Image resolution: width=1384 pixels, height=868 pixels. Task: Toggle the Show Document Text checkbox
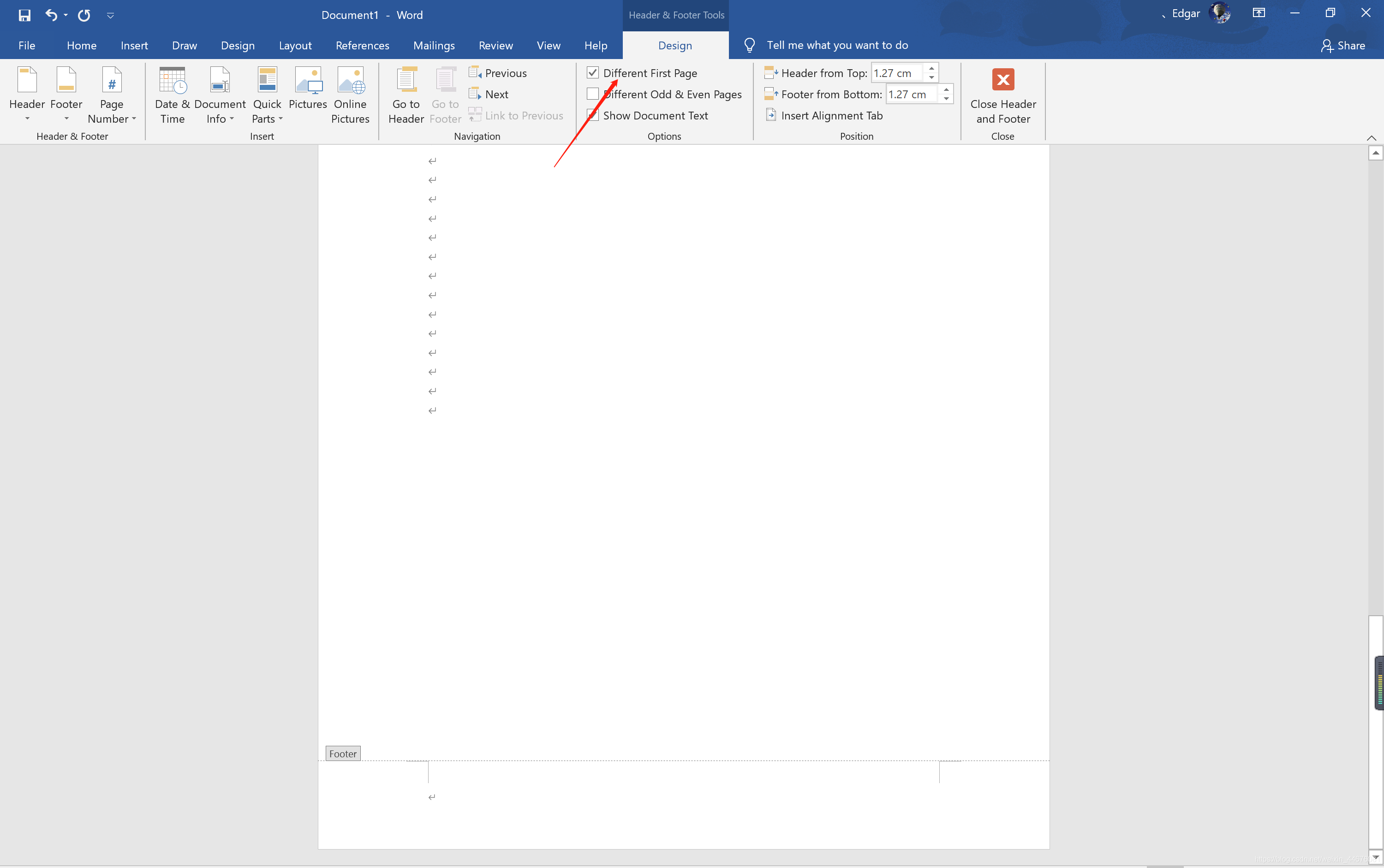coord(593,115)
